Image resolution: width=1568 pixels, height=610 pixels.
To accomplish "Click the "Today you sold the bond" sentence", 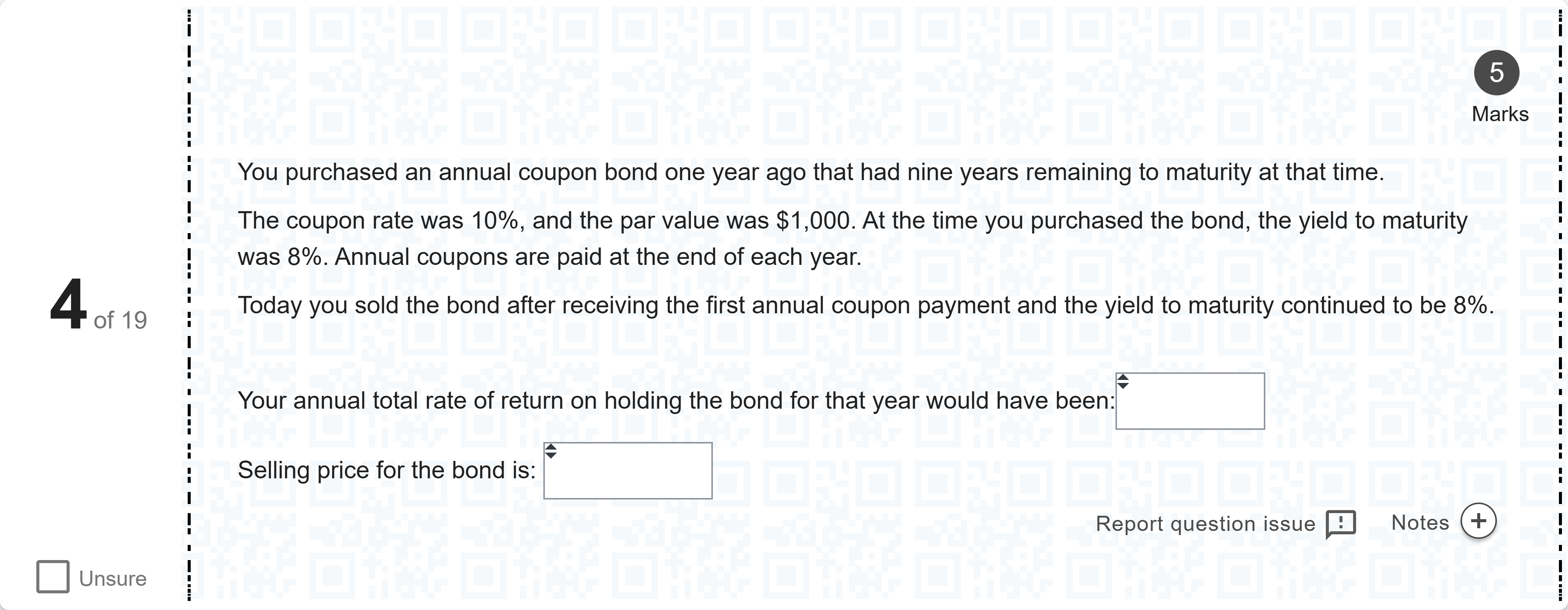I will pos(864,305).
